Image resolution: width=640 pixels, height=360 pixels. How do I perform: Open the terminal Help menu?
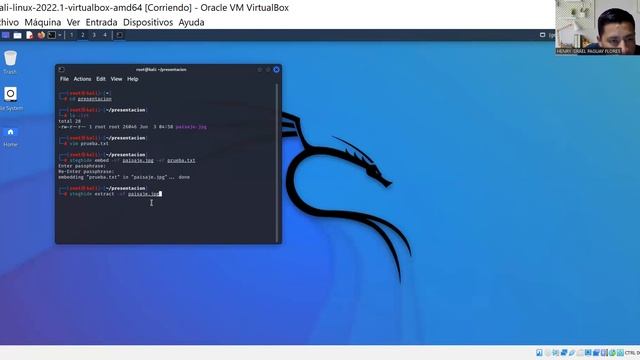[133, 79]
